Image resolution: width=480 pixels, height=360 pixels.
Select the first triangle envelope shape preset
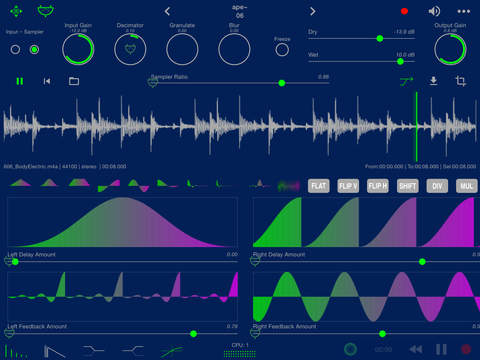pyautogui.click(x=21, y=183)
